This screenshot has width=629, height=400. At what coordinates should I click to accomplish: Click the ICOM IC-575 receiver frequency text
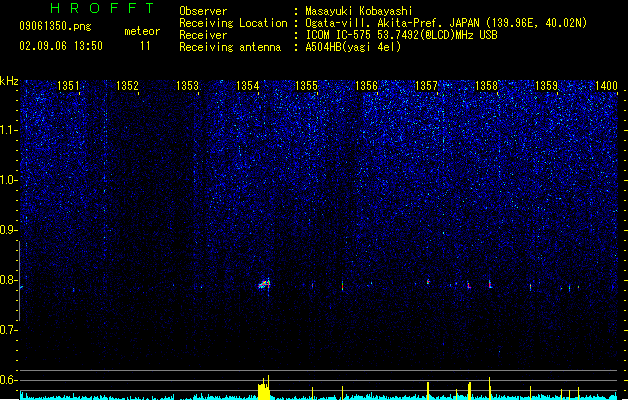tap(402, 35)
